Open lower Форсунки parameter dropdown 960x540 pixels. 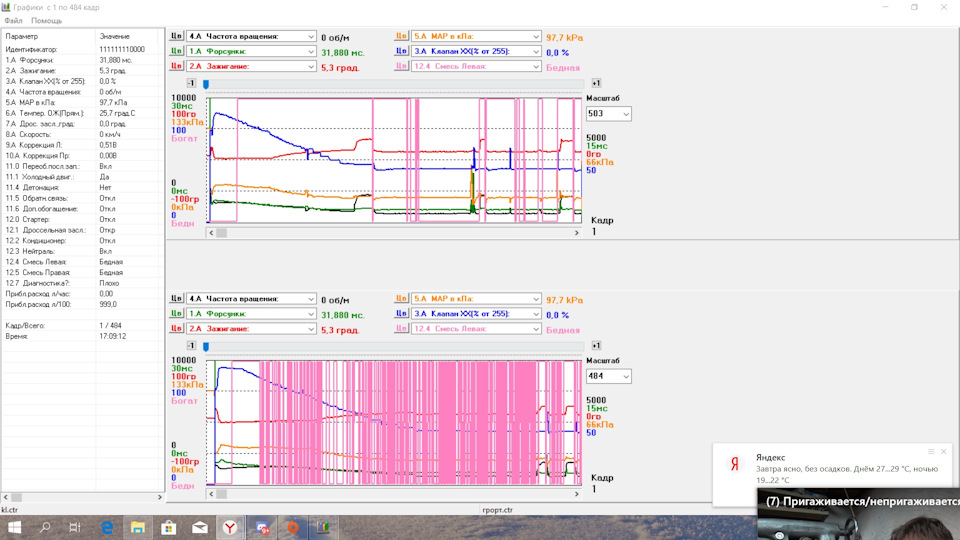(251, 313)
